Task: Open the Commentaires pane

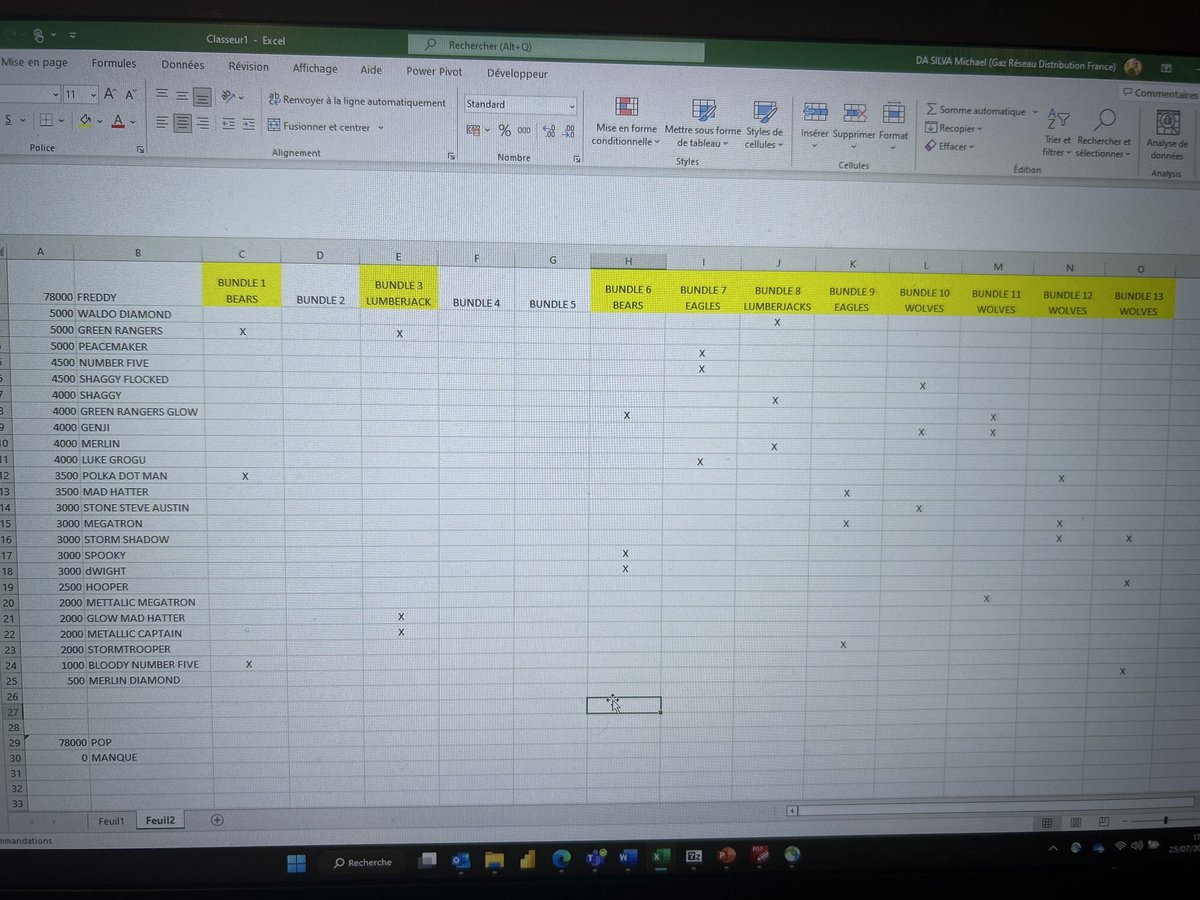Action: (x=1160, y=93)
